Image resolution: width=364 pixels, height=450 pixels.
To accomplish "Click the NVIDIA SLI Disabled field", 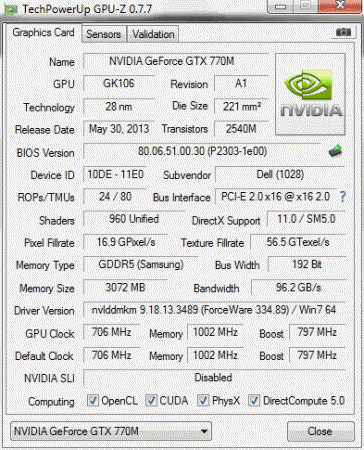I will pos(214,378).
